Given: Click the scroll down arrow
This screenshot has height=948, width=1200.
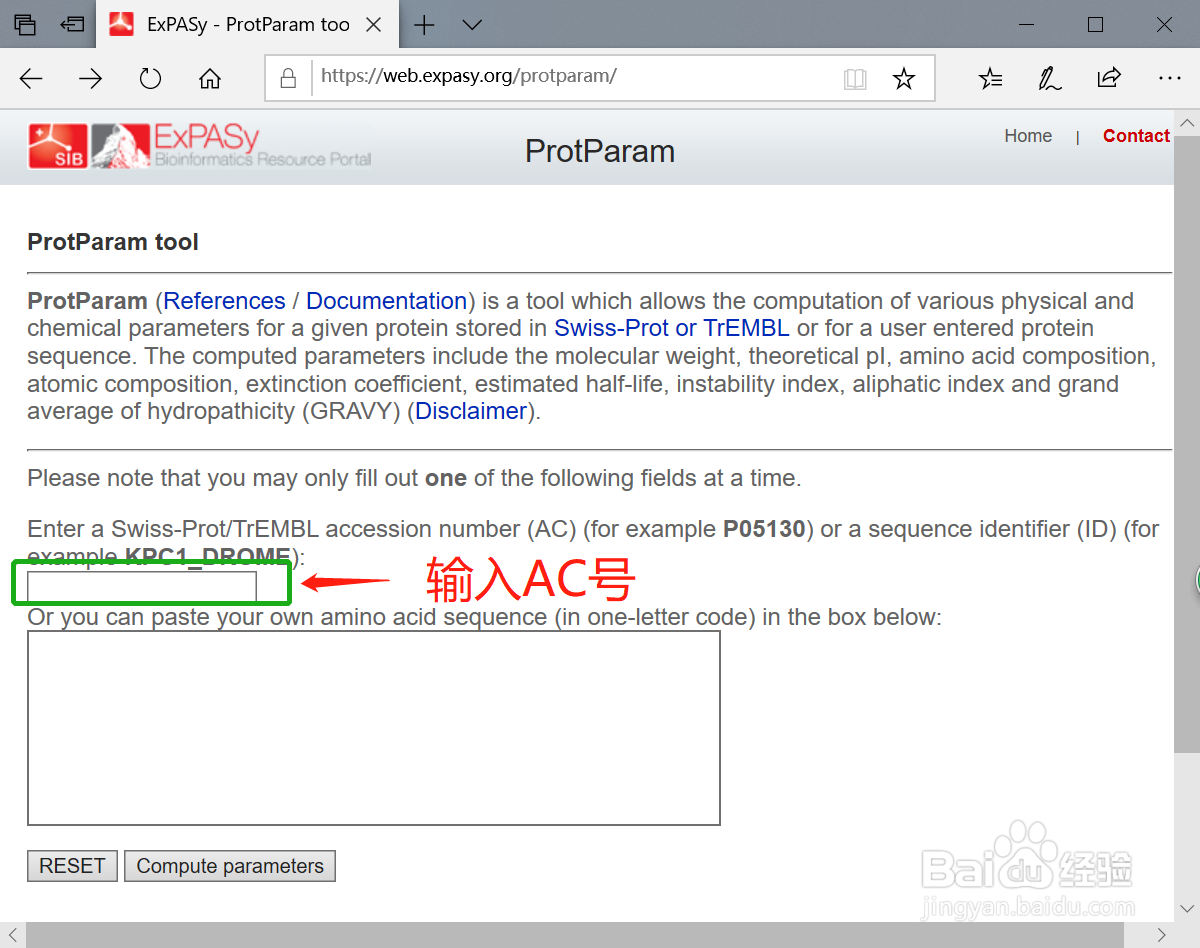Looking at the screenshot, I should tap(1187, 908).
